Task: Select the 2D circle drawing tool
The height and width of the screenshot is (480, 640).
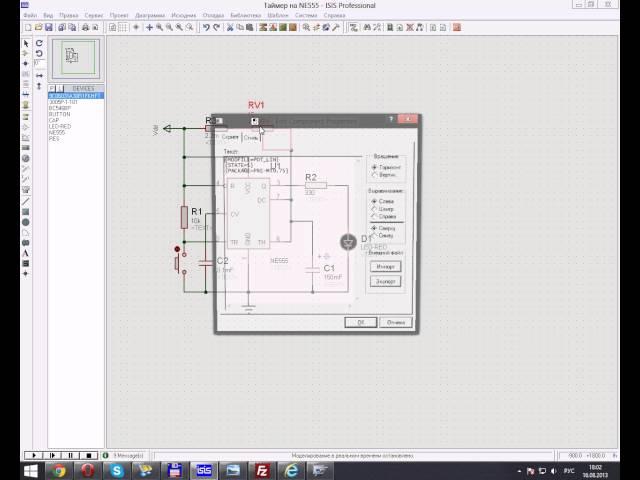Action: coord(26,222)
